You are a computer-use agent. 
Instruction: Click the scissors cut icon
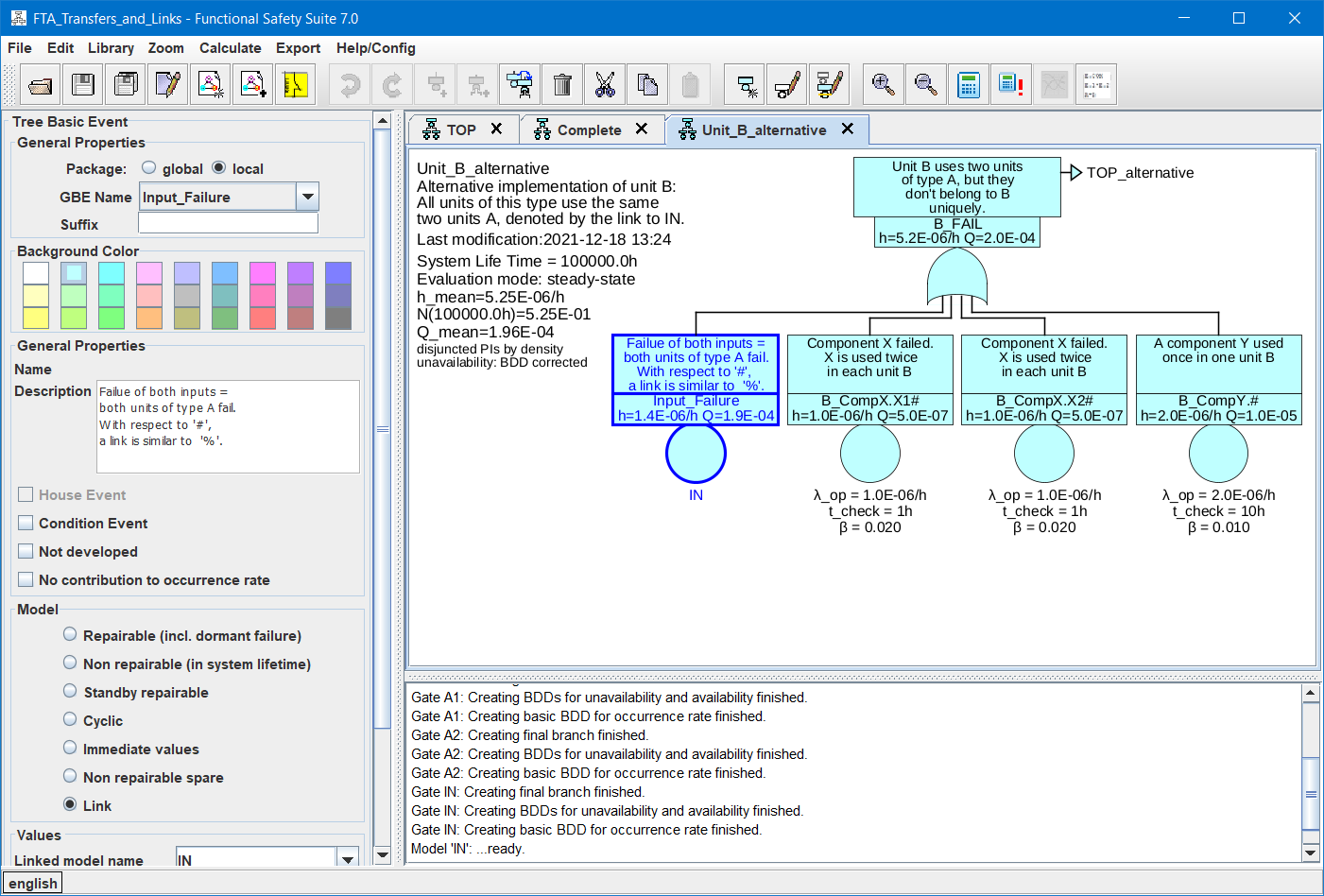(605, 85)
